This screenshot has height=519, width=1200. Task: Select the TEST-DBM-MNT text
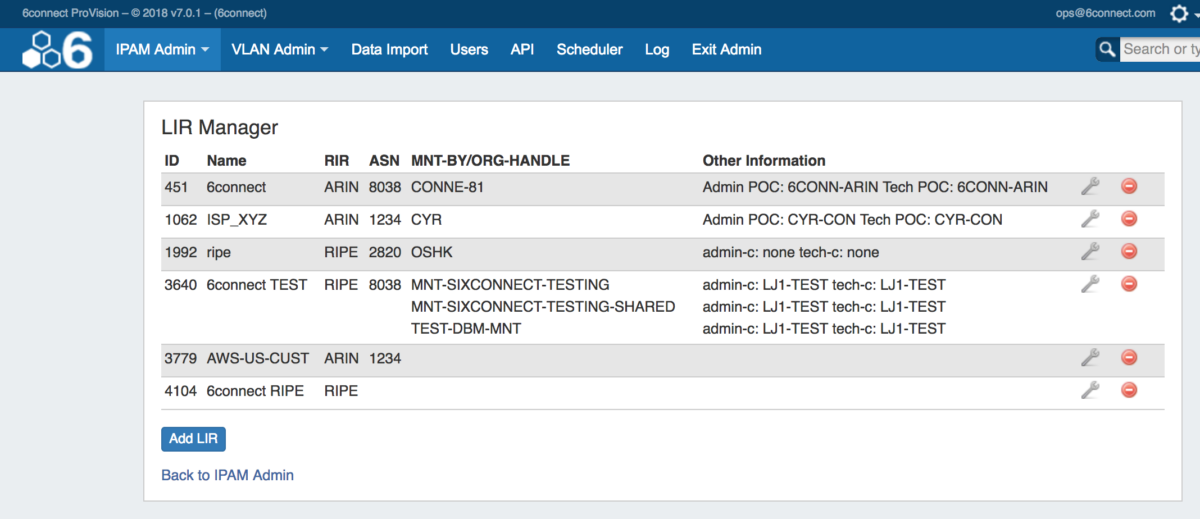click(x=466, y=329)
